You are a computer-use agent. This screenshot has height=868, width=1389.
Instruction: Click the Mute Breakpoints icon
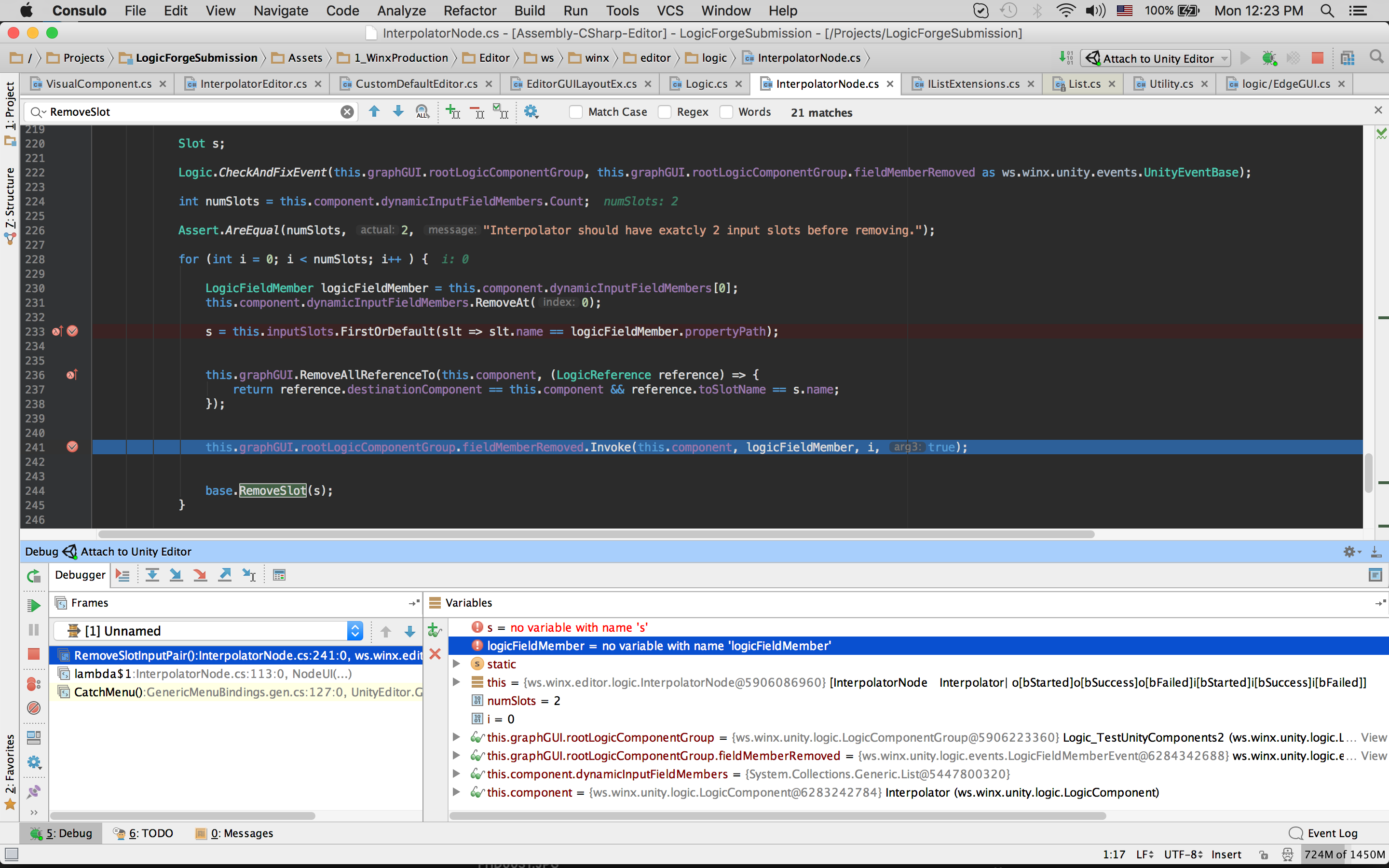(34, 708)
